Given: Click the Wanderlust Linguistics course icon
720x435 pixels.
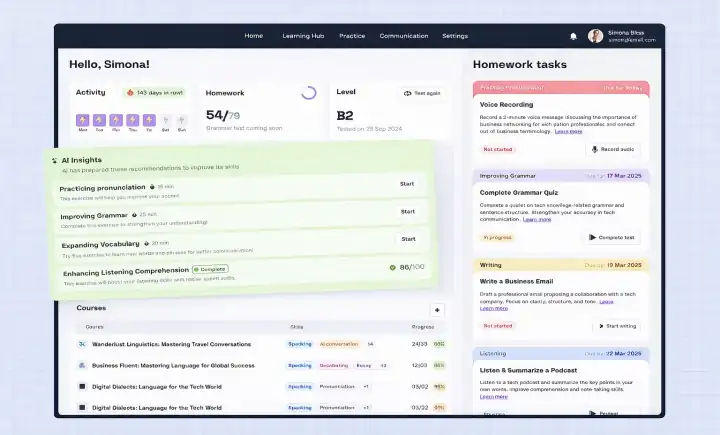Looking at the screenshot, I should click(x=82, y=344).
